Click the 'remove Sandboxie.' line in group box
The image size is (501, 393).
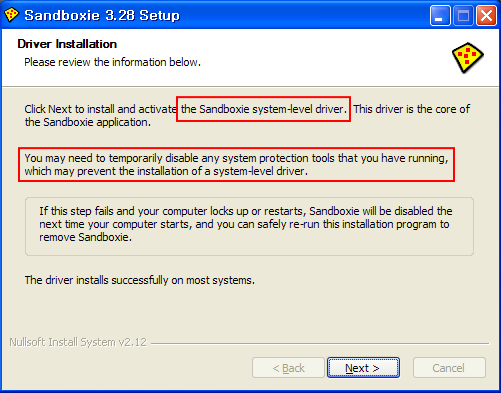click(x=85, y=237)
